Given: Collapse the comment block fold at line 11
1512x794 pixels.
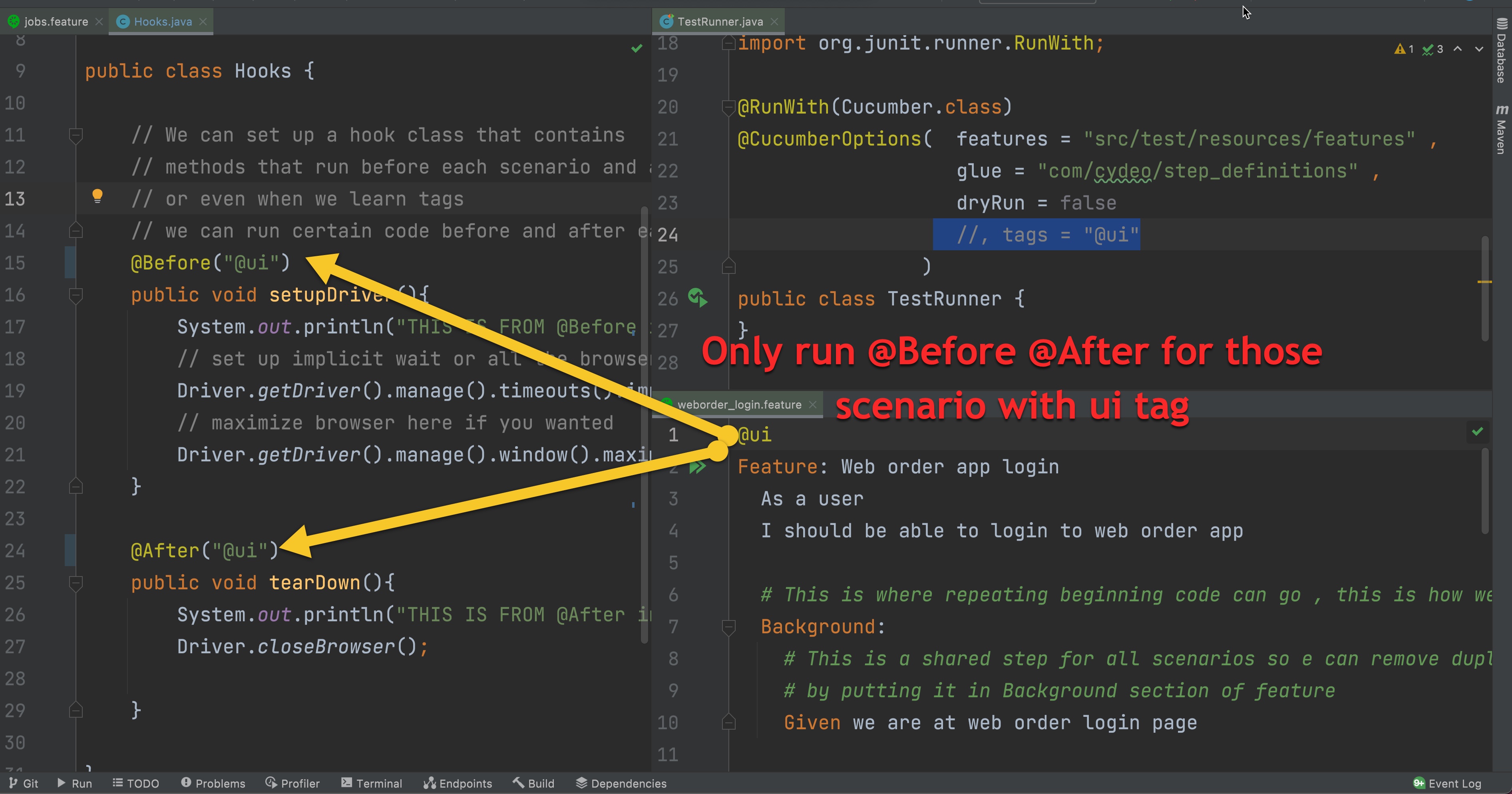Looking at the screenshot, I should point(76,136).
